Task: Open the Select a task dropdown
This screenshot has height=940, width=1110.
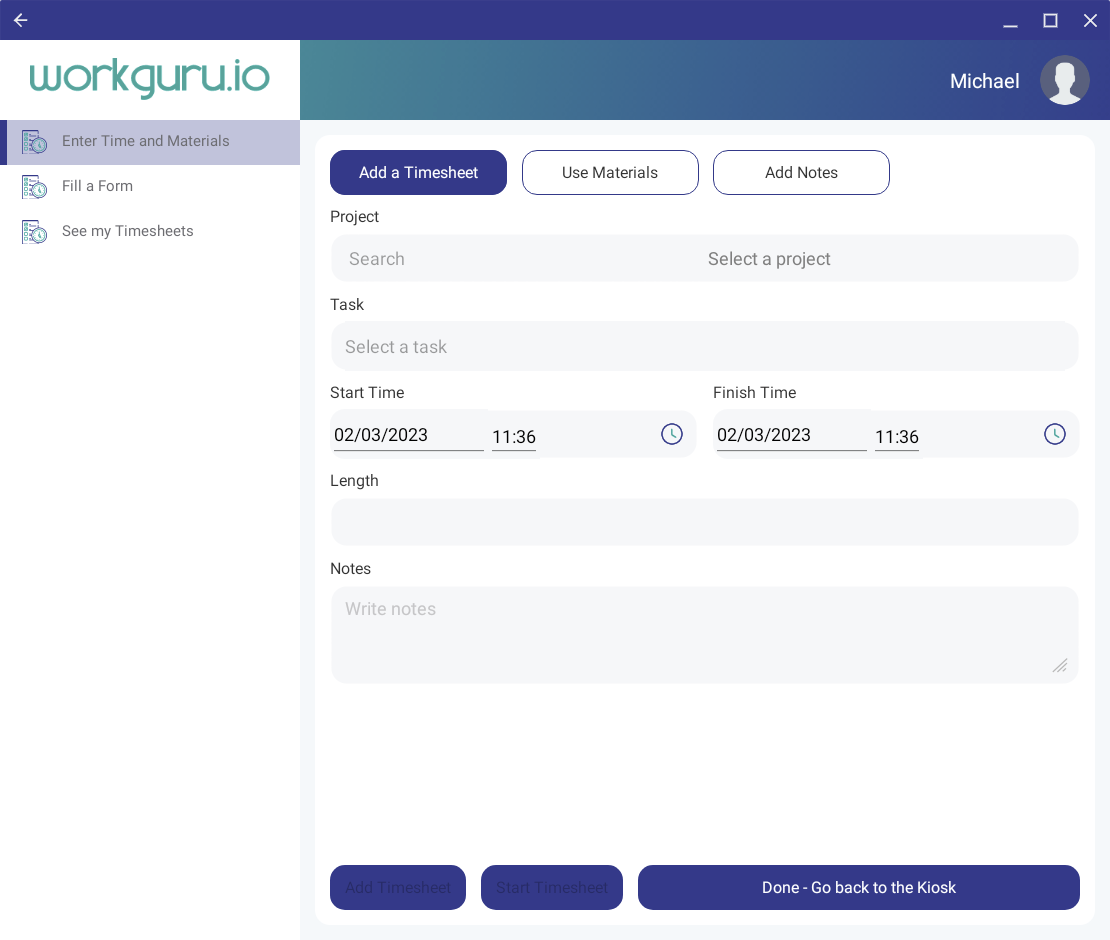Action: click(x=704, y=346)
